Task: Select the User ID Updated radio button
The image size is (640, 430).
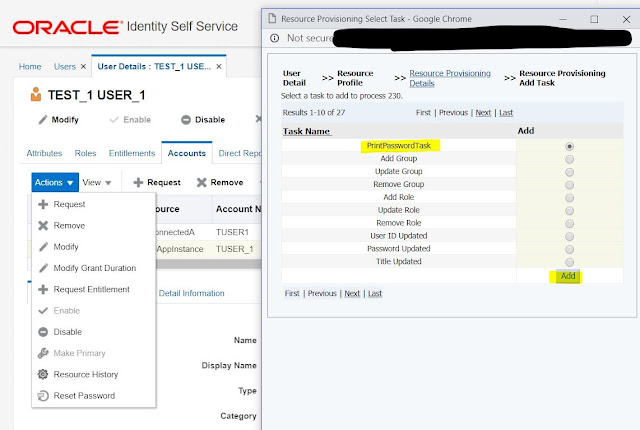Action: (569, 236)
